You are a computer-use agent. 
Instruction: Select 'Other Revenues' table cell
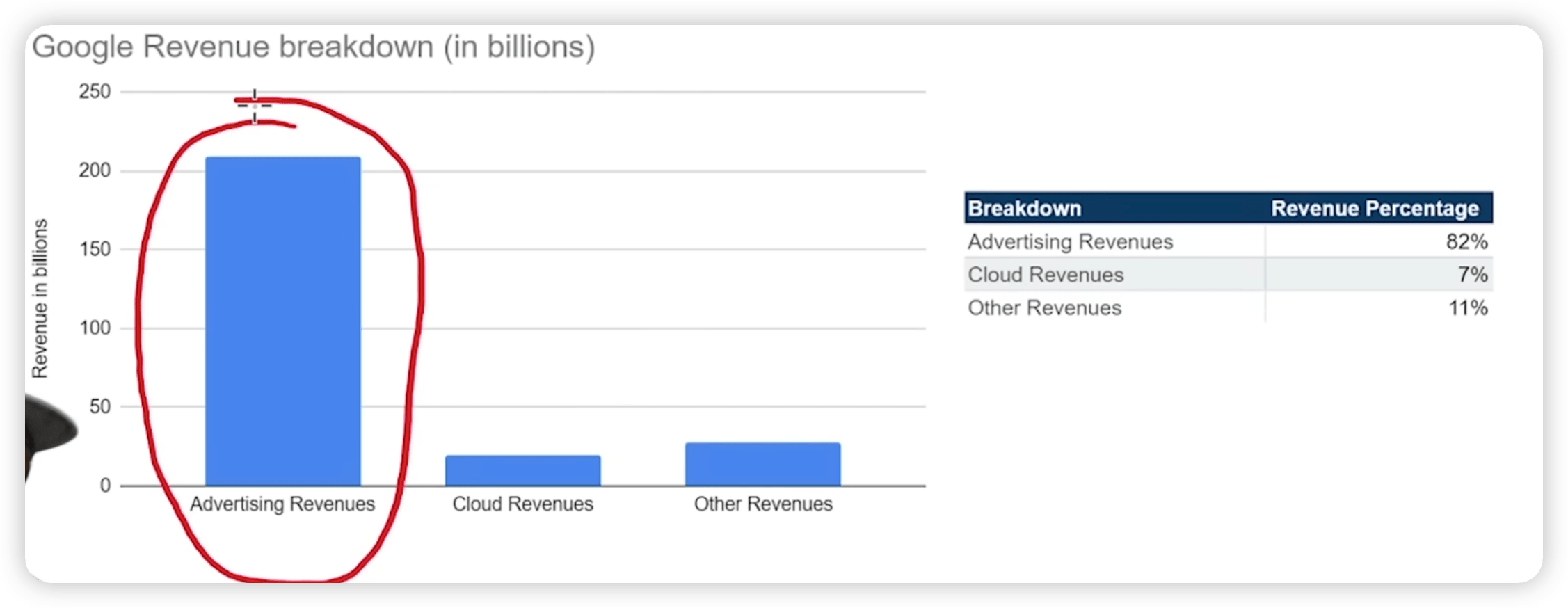click(1114, 307)
